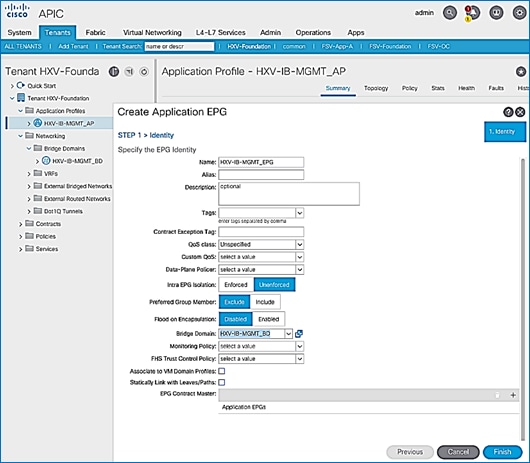Set Flood on Encapsulation to Enabled
This screenshot has width=530, height=463.
pyautogui.click(x=268, y=319)
